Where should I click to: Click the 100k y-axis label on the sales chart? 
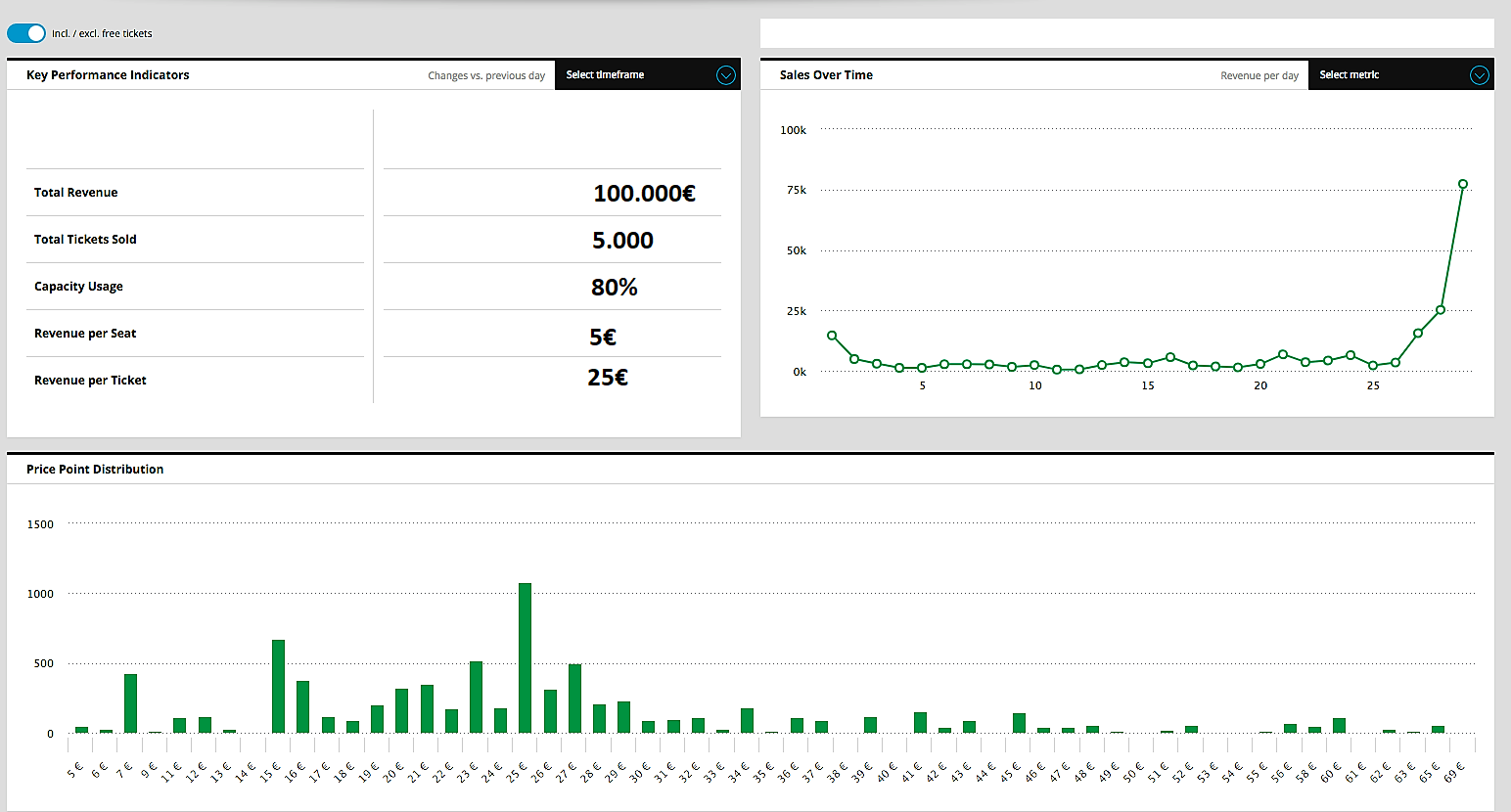[x=794, y=130]
